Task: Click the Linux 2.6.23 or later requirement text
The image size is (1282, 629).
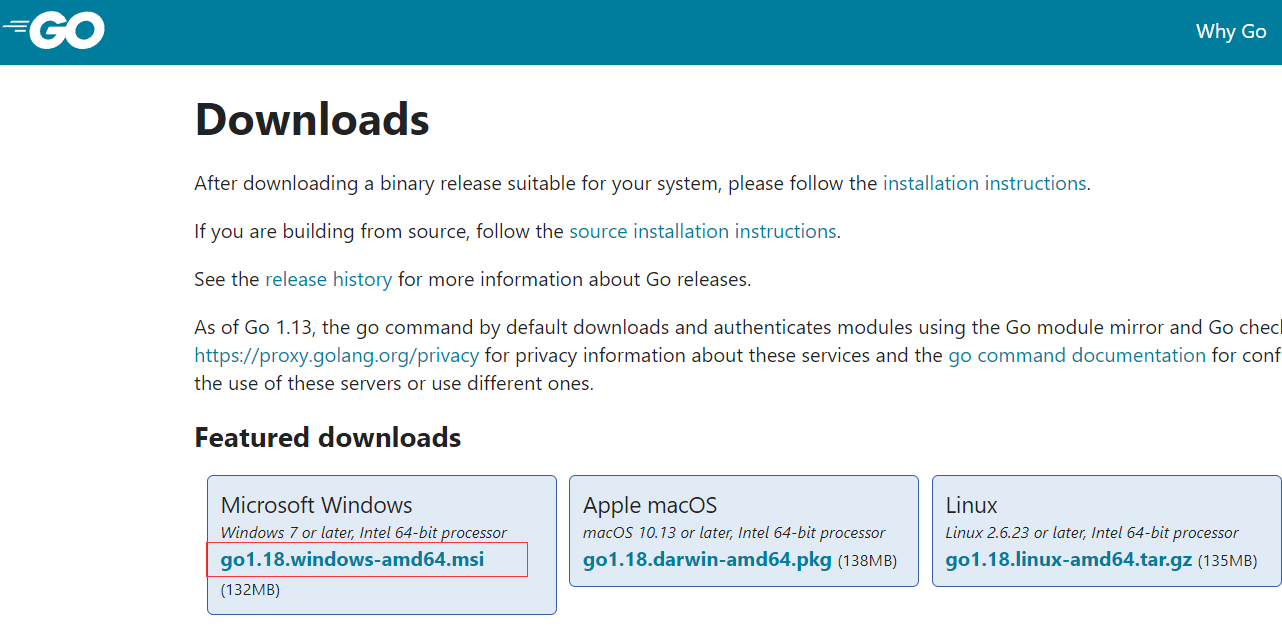Action: [x=1092, y=533]
